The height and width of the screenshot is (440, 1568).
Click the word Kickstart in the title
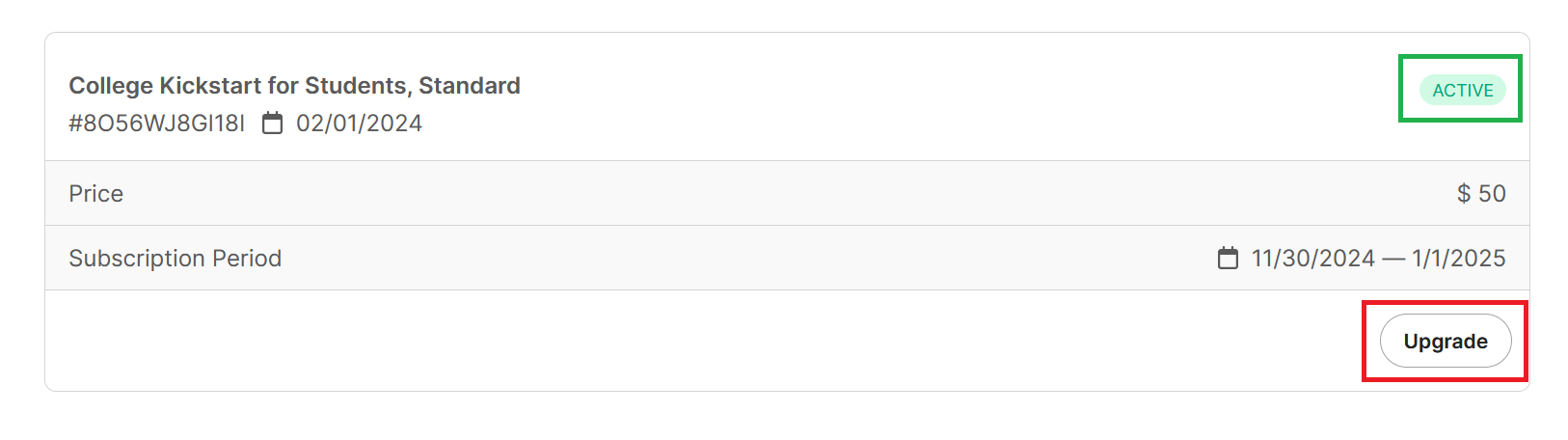click(x=210, y=86)
